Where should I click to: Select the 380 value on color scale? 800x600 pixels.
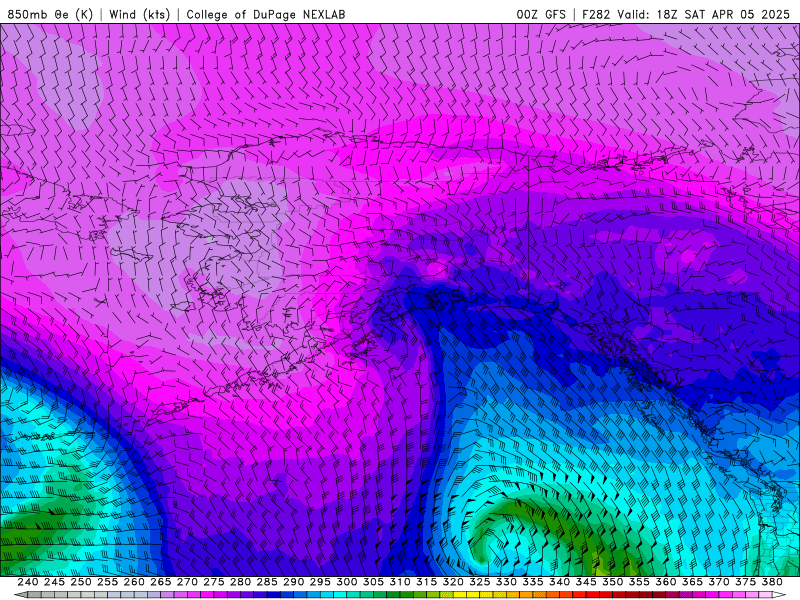click(x=772, y=582)
